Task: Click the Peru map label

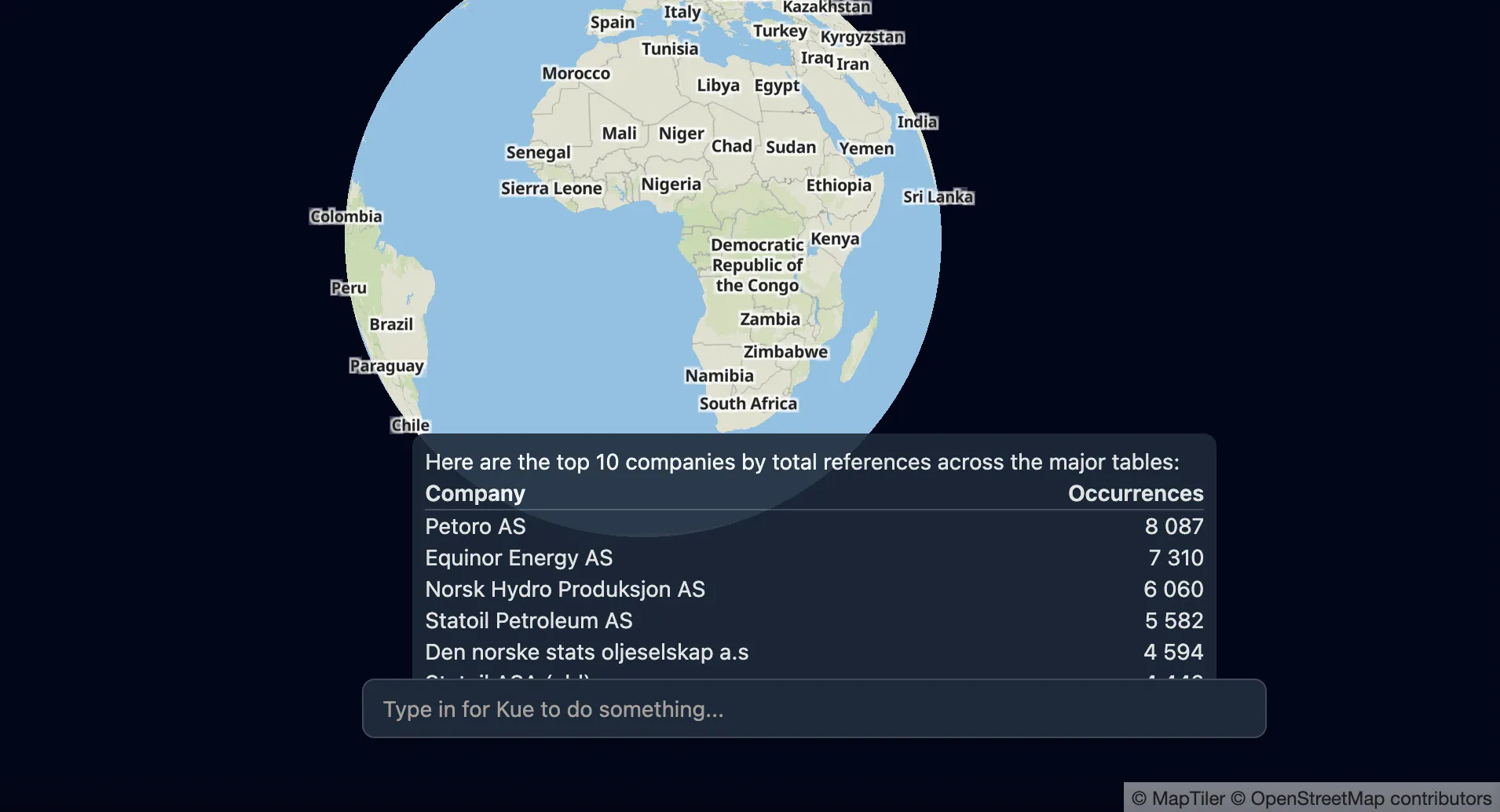Action: (x=348, y=288)
